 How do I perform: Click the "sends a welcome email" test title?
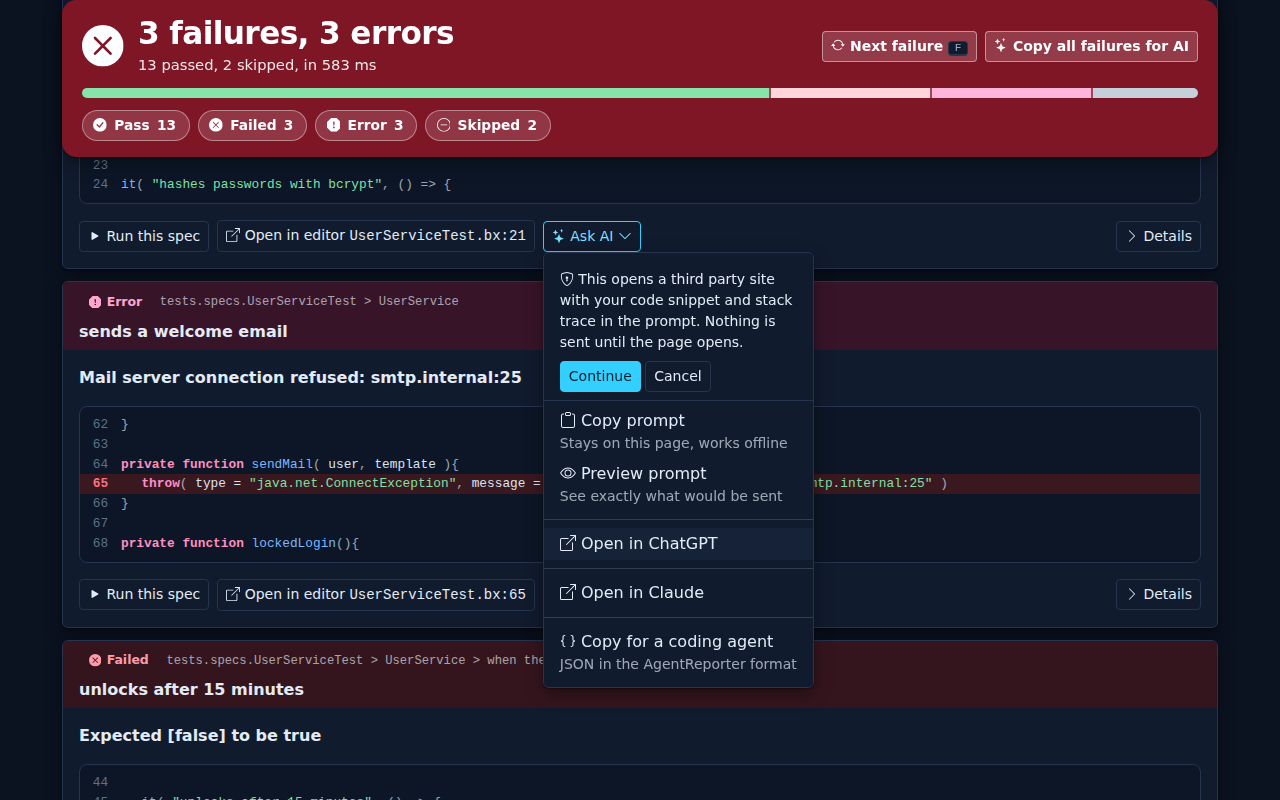(x=183, y=331)
